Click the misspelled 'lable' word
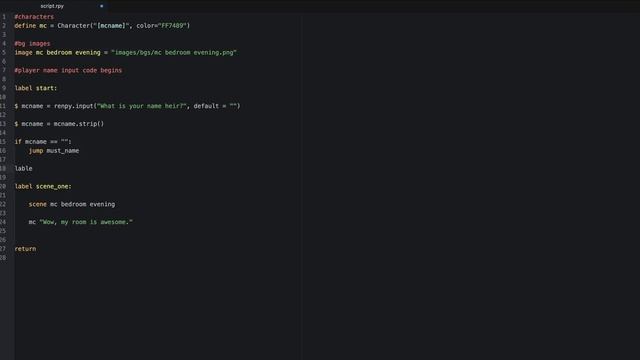This screenshot has width=640, height=360. tap(23, 169)
